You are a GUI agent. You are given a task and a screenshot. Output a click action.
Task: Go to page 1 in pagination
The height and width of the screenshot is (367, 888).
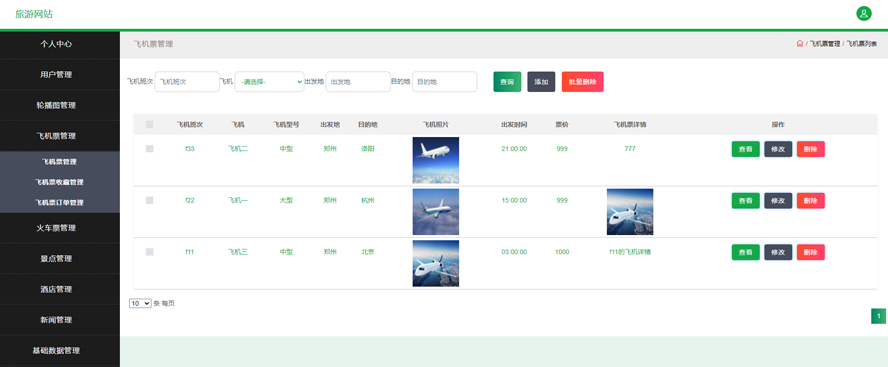coord(878,316)
